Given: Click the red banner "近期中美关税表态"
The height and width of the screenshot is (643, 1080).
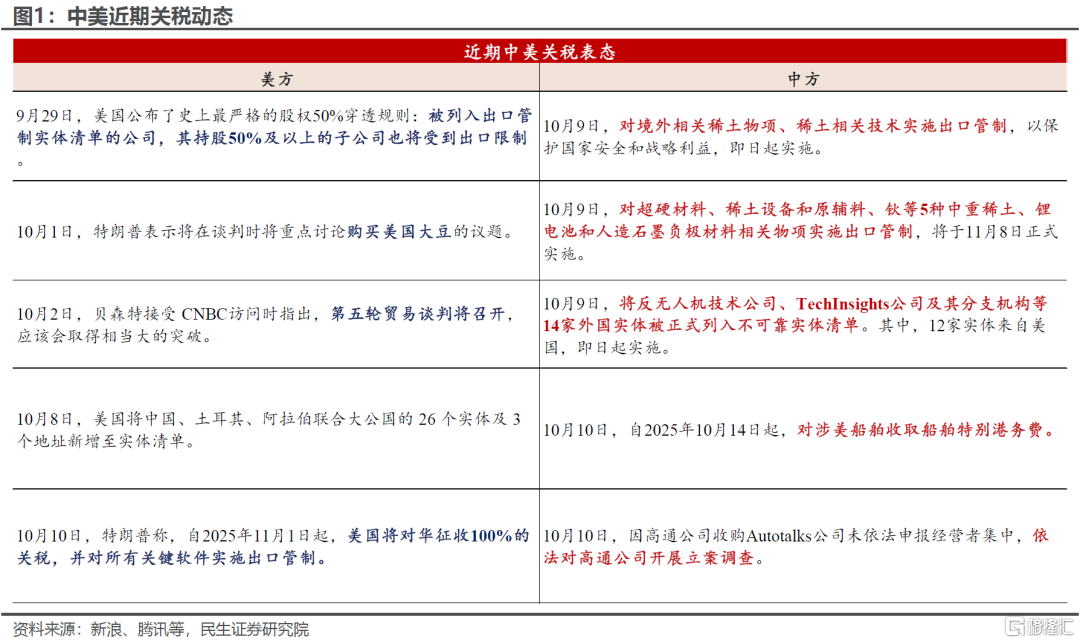Looking at the screenshot, I should click(x=539, y=52).
